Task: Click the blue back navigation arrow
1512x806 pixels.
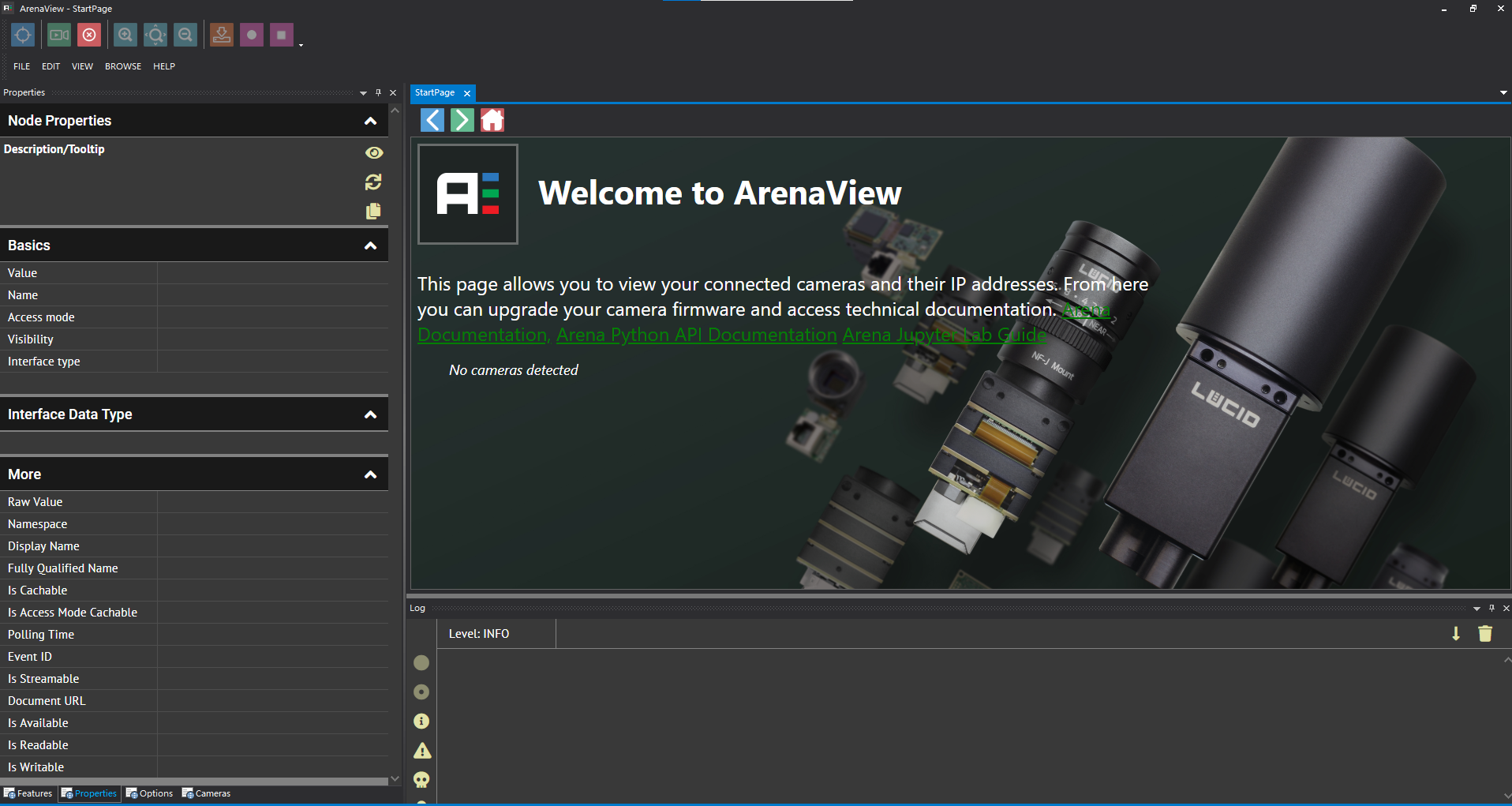Action: [432, 120]
